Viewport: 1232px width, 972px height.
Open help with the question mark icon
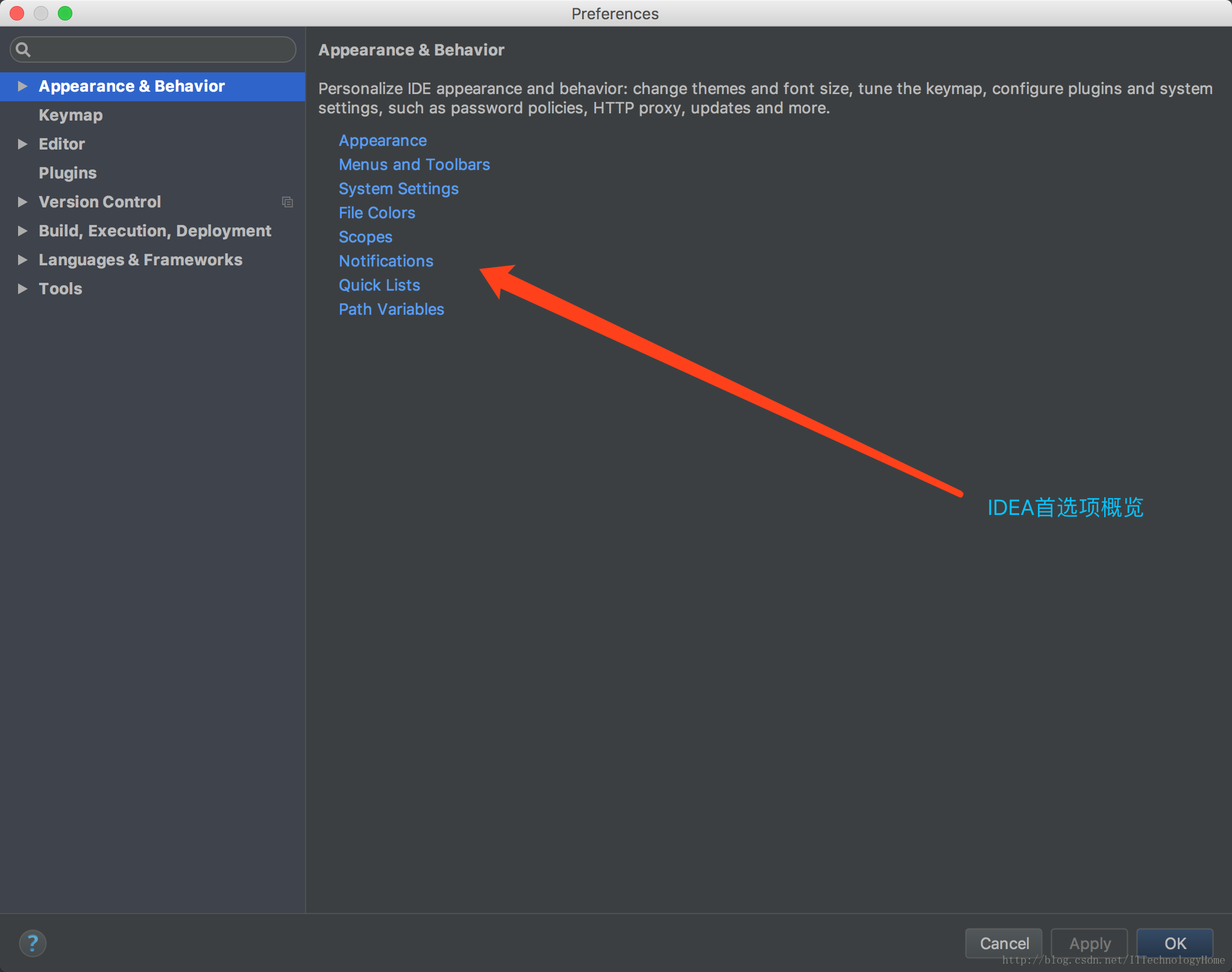[33, 943]
